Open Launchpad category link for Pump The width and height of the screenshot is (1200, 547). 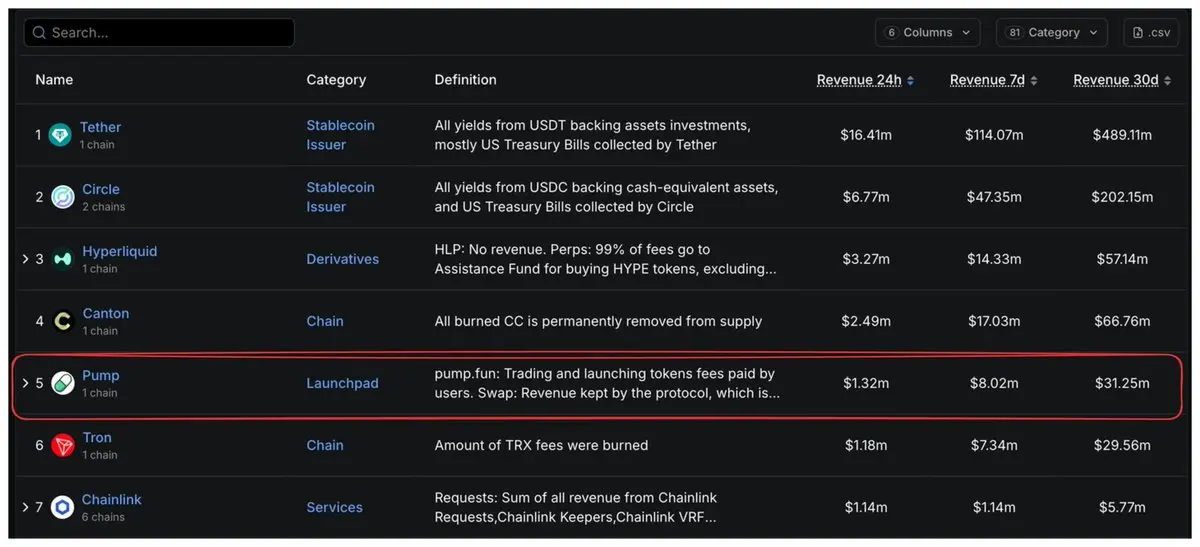tap(342, 383)
